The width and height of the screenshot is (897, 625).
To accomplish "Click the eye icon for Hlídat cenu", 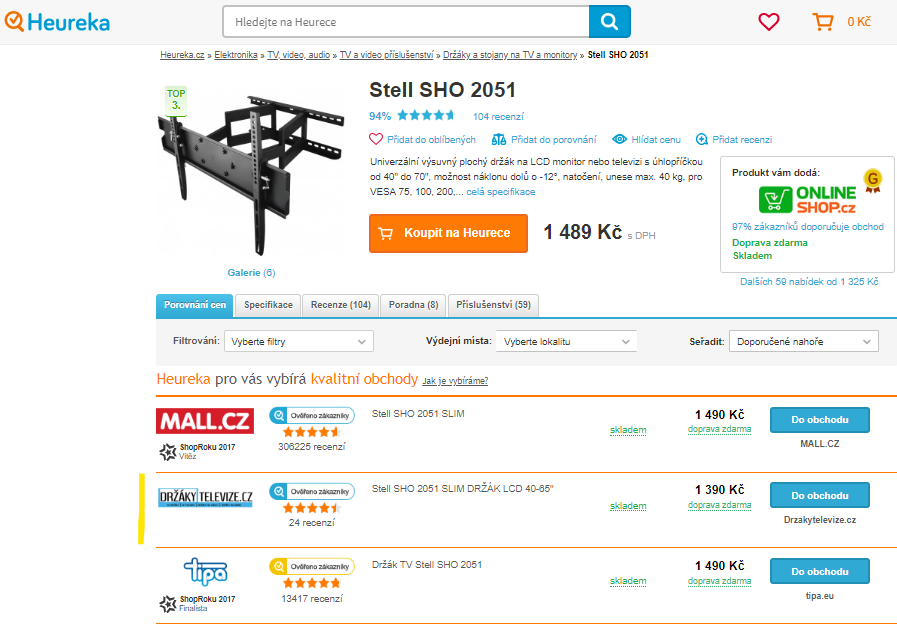I will 619,139.
